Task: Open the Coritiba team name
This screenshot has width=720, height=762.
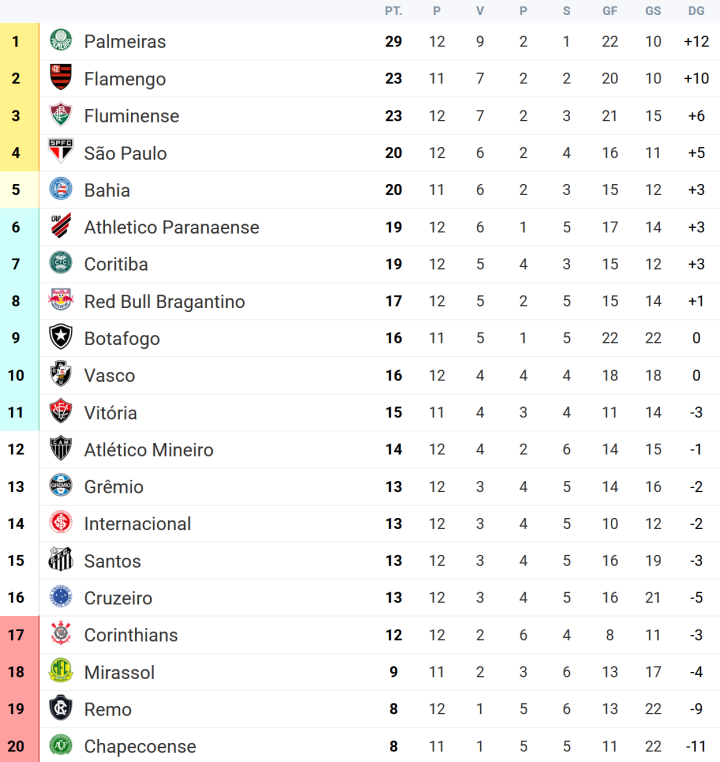Action: (116, 264)
